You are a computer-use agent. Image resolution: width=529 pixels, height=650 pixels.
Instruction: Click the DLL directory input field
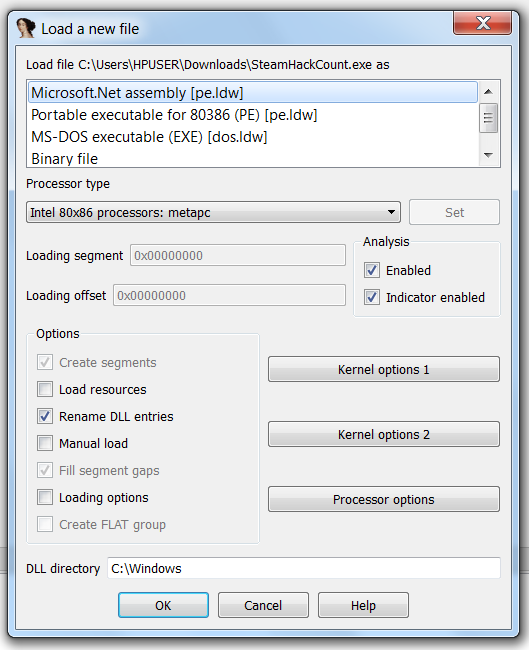pyautogui.click(x=304, y=568)
